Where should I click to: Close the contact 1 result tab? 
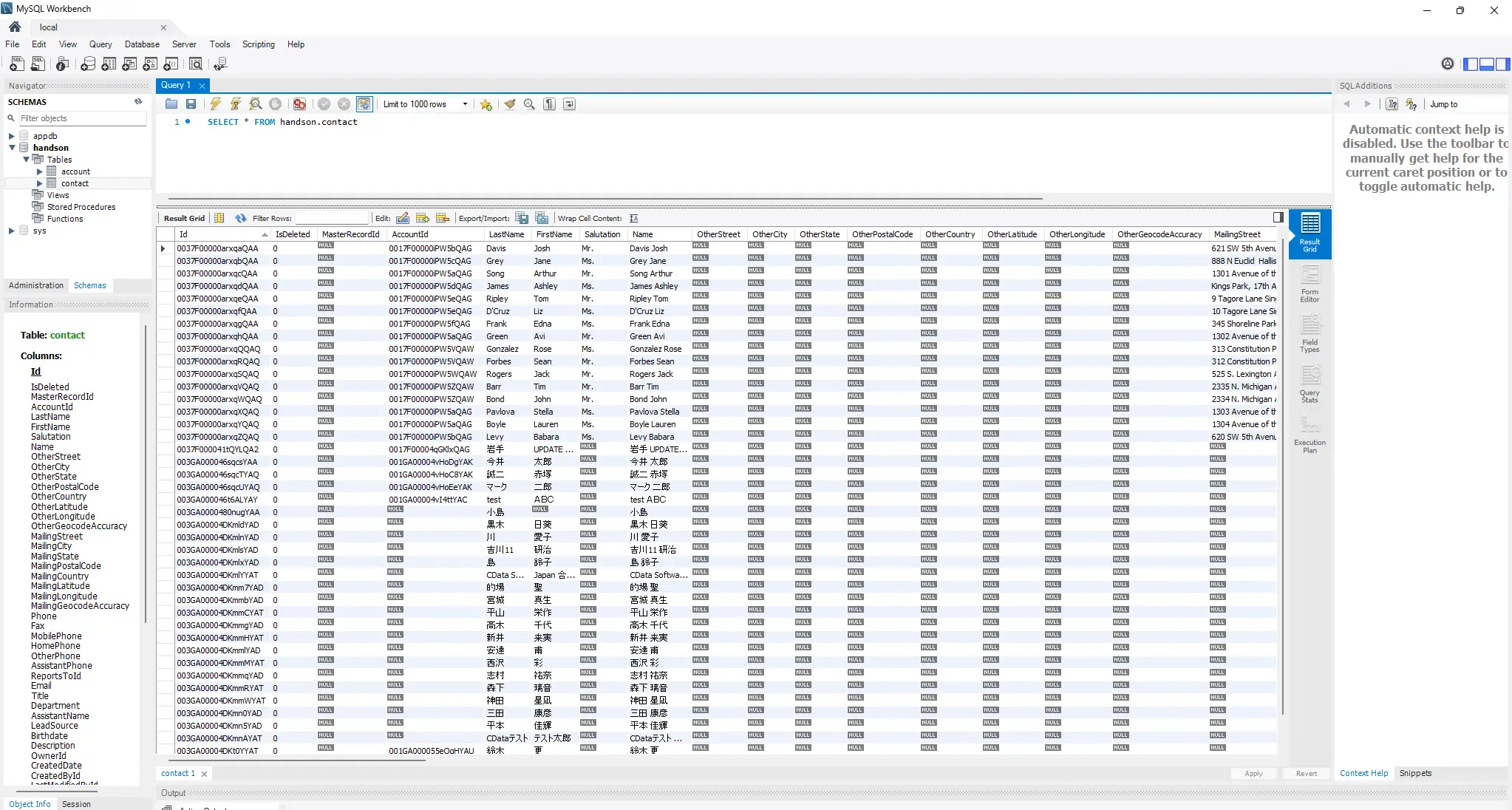204,774
